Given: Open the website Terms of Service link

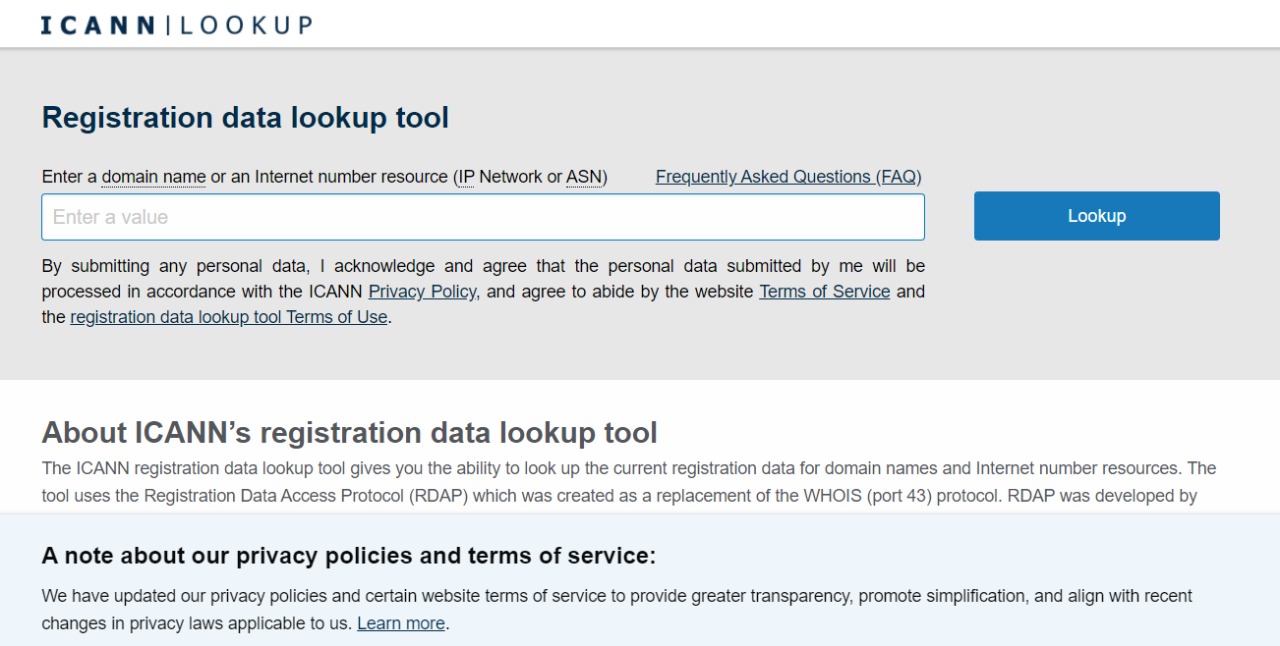Looking at the screenshot, I should [x=824, y=292].
